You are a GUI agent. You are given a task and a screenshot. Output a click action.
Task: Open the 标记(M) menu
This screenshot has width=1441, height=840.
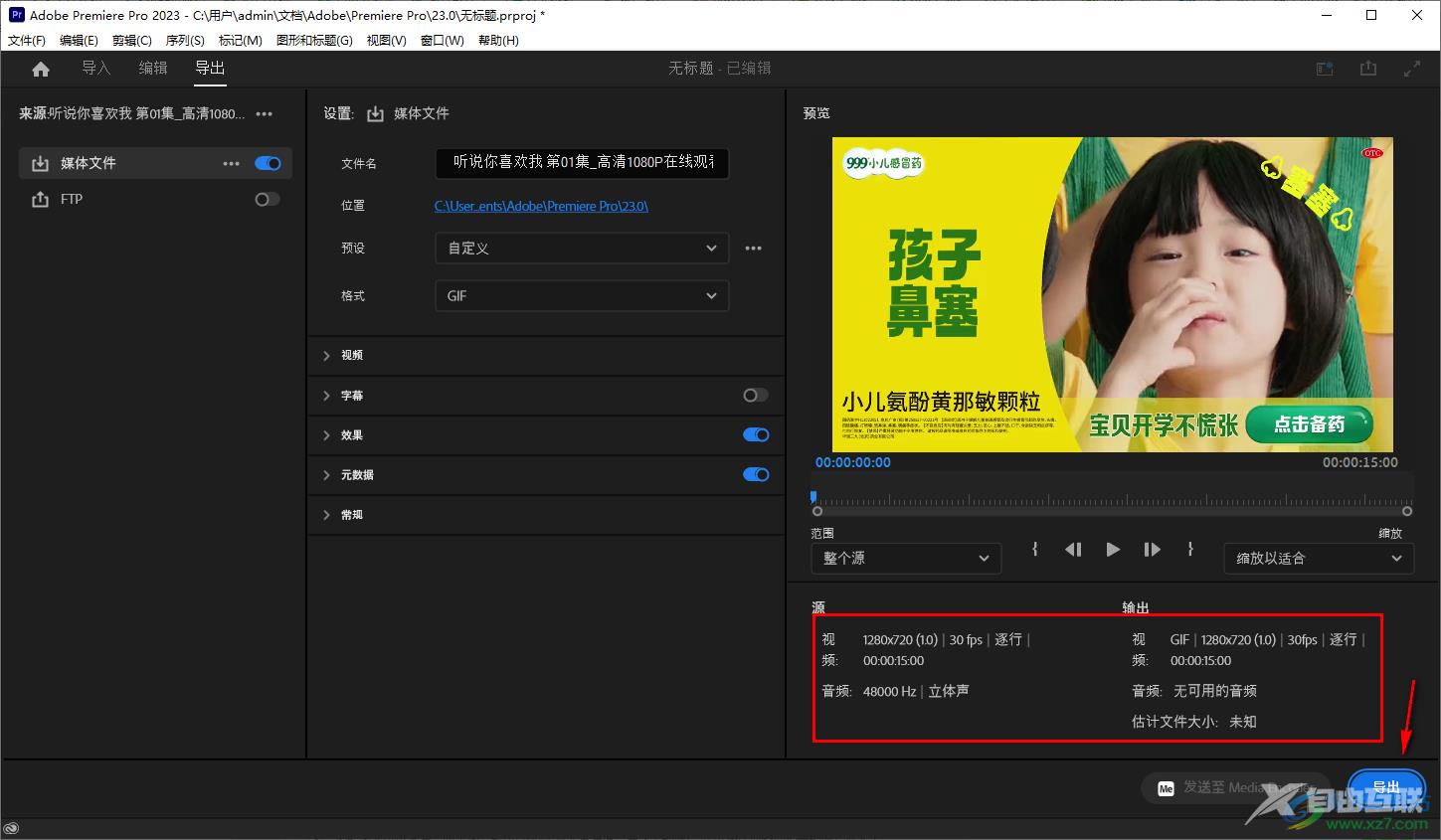click(x=241, y=41)
